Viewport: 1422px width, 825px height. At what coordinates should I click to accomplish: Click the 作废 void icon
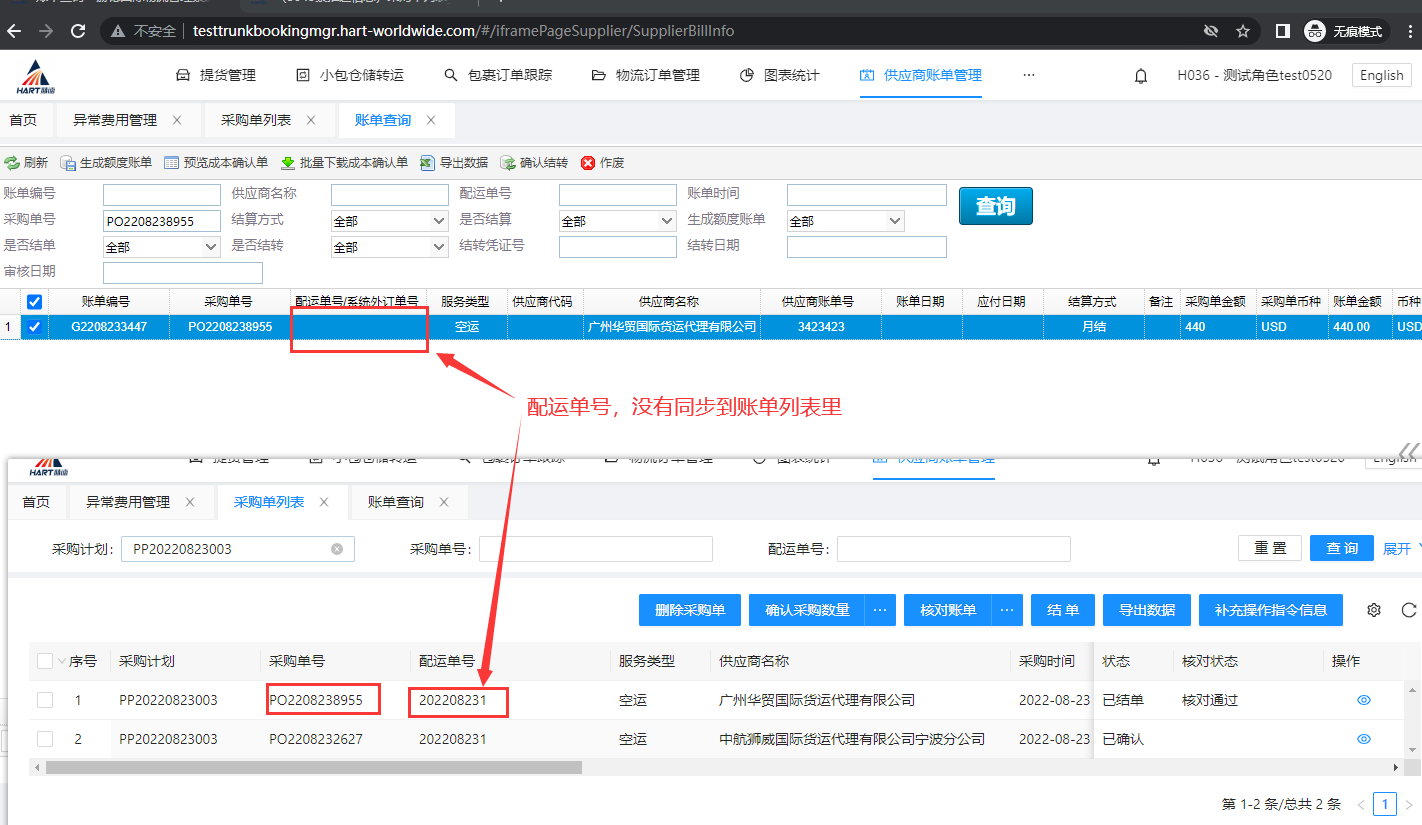[588, 163]
